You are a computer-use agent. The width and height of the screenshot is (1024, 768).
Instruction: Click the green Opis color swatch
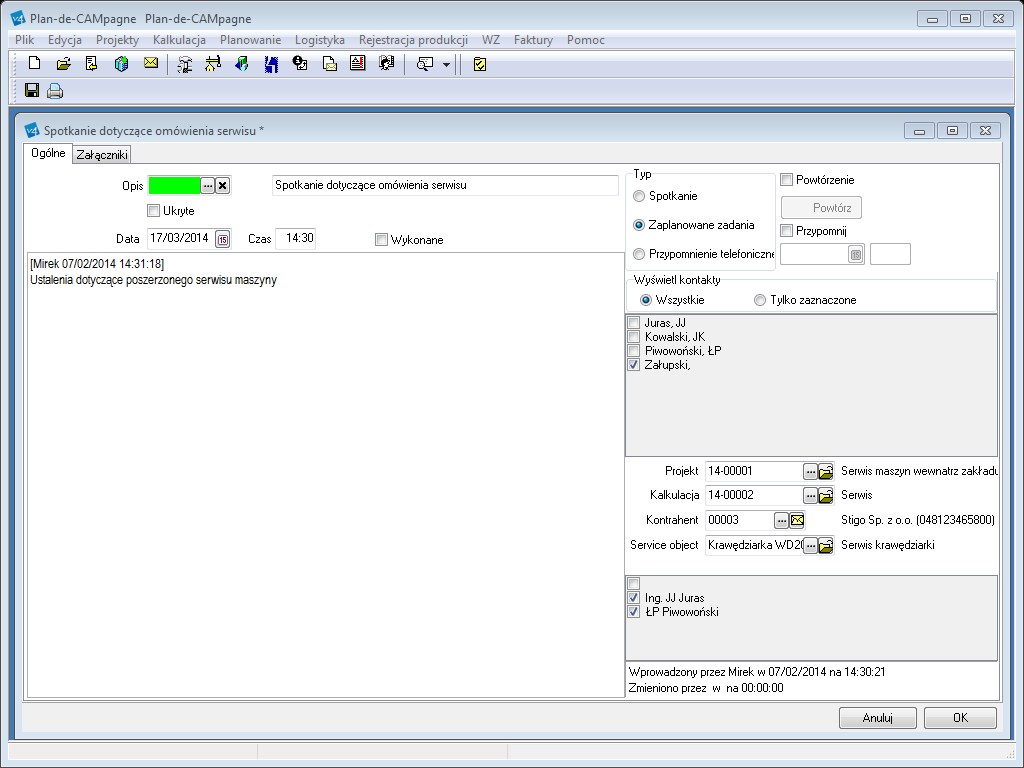(174, 185)
